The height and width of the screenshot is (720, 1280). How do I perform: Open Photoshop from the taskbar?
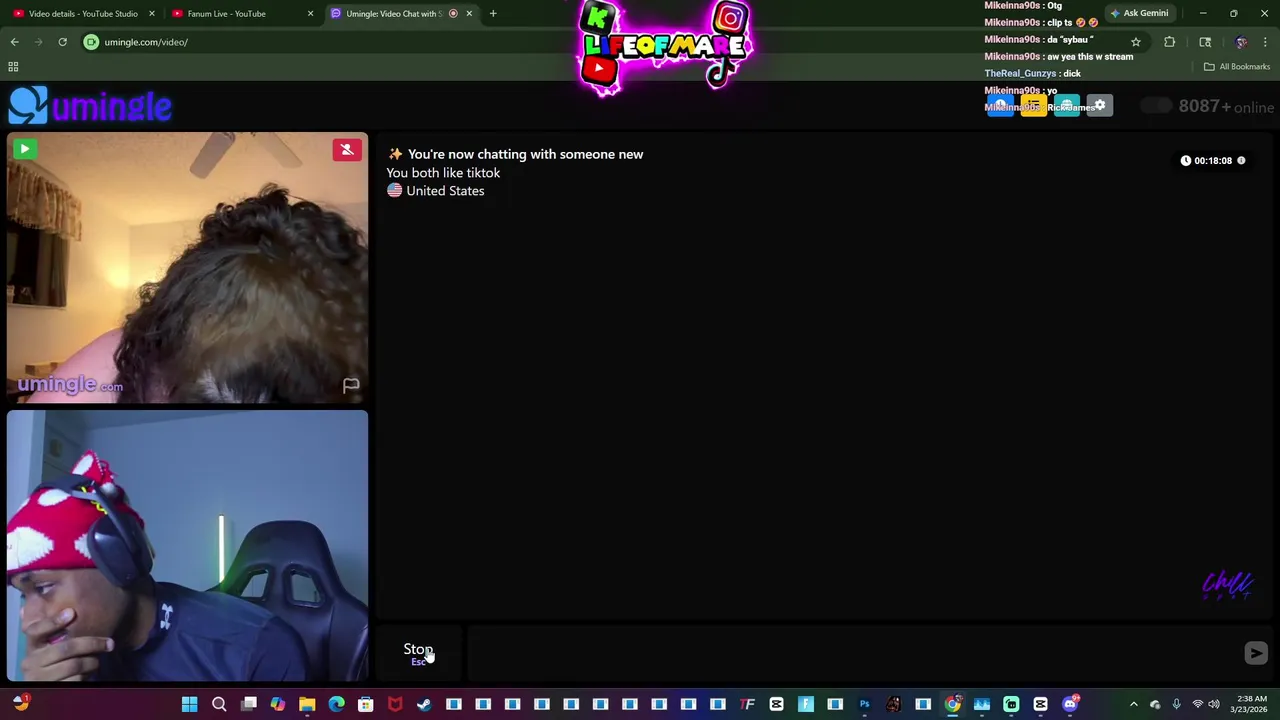(864, 705)
